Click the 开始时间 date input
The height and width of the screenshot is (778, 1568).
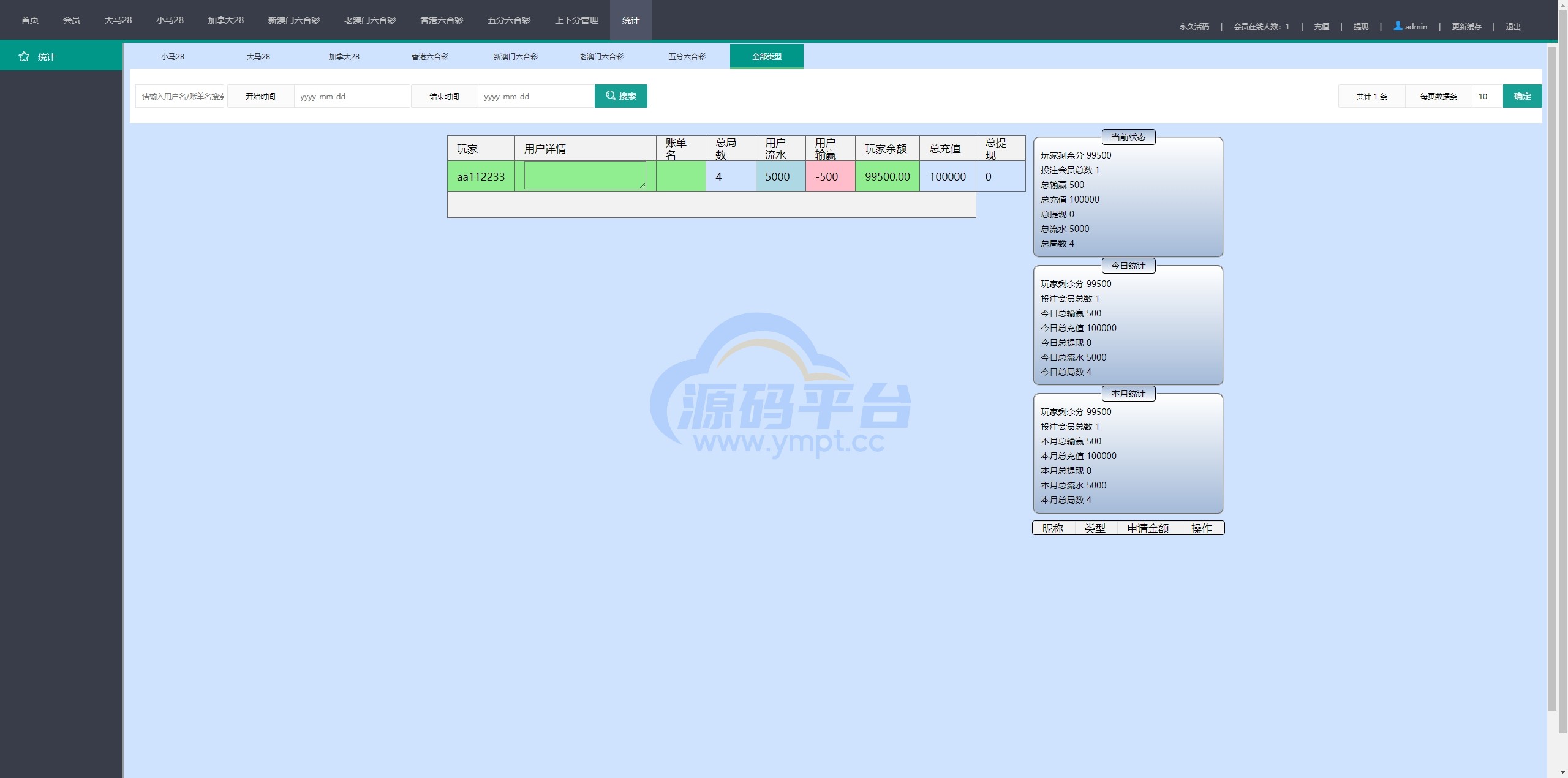352,96
